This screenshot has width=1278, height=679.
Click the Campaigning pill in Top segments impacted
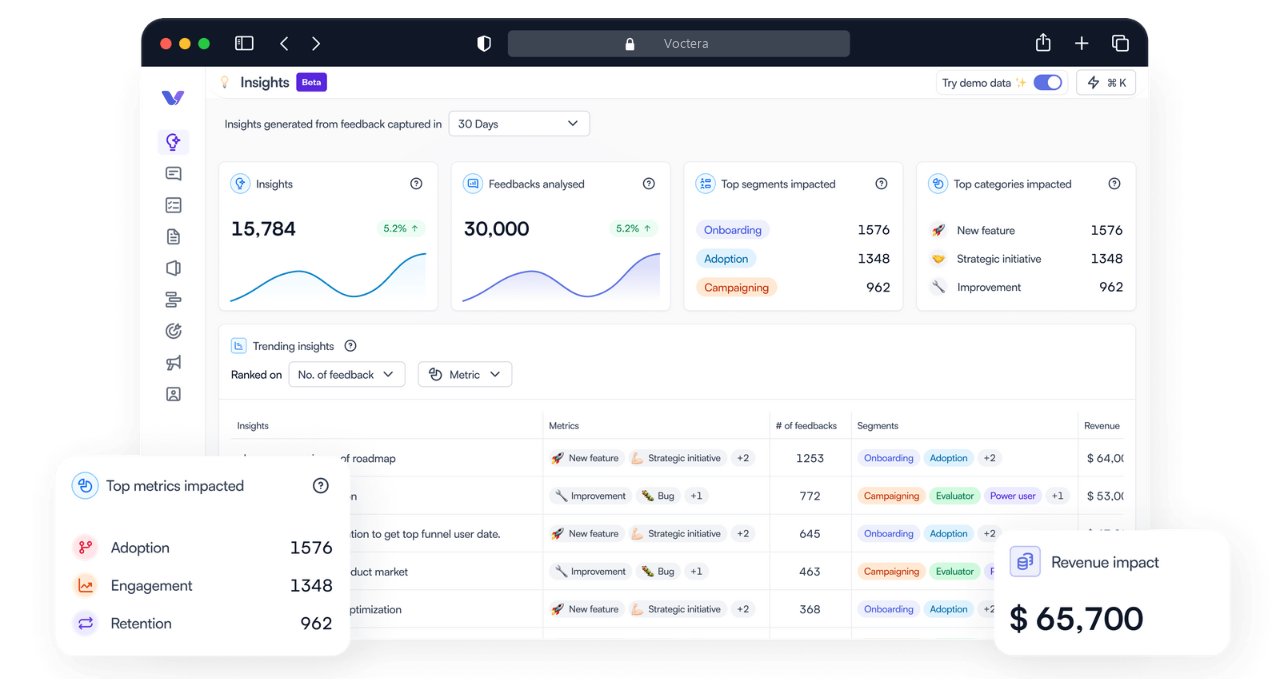click(737, 287)
